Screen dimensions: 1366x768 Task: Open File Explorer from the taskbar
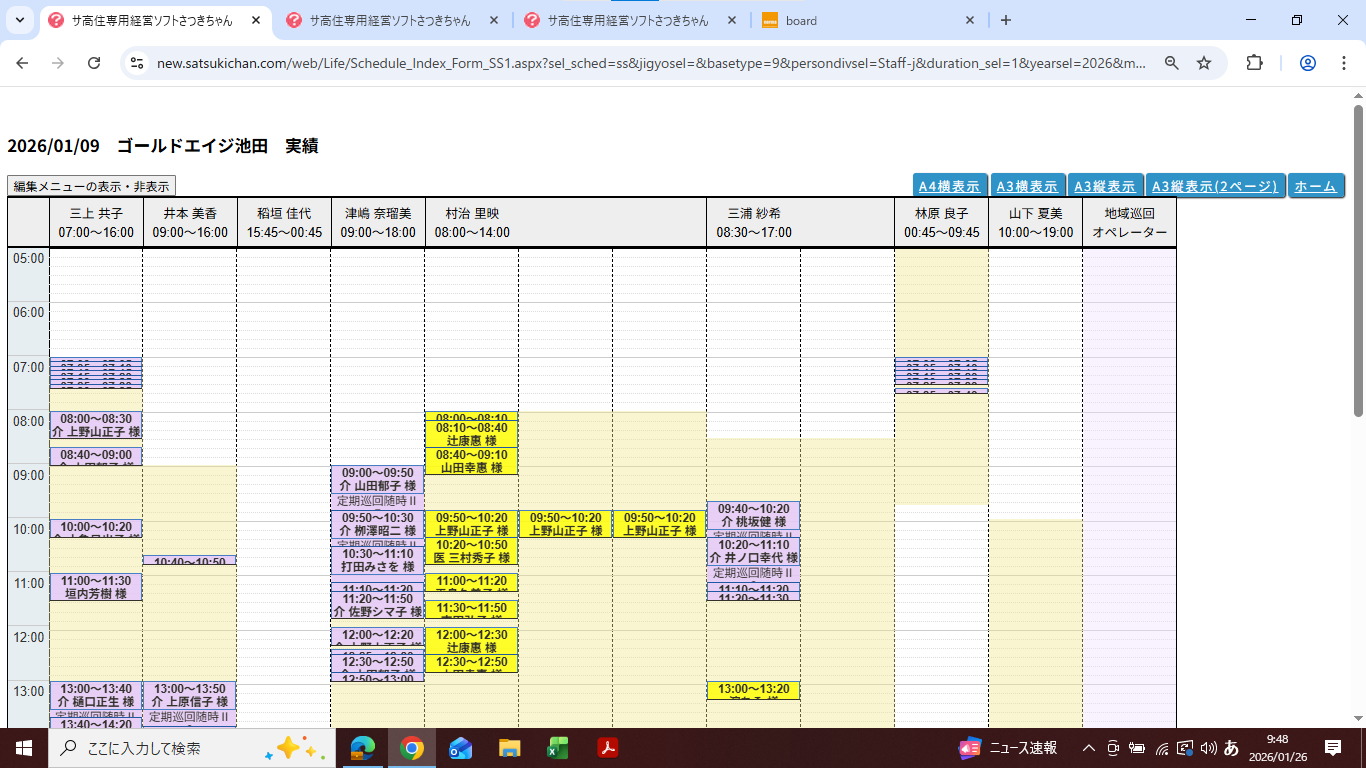click(510, 748)
